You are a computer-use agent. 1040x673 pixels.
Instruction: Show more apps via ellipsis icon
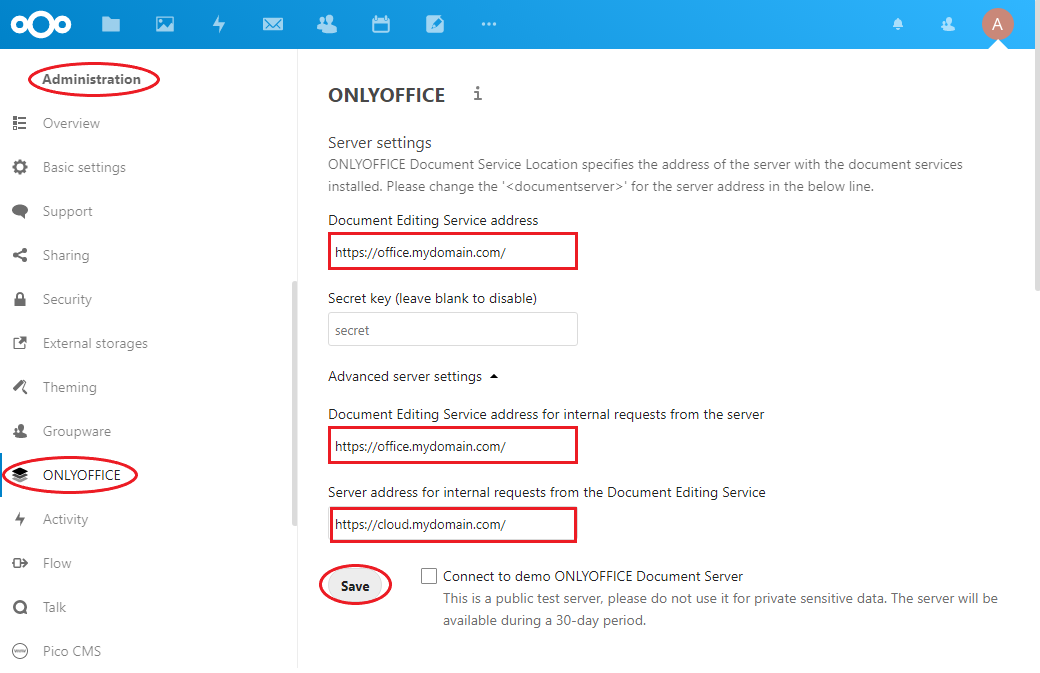(x=489, y=25)
